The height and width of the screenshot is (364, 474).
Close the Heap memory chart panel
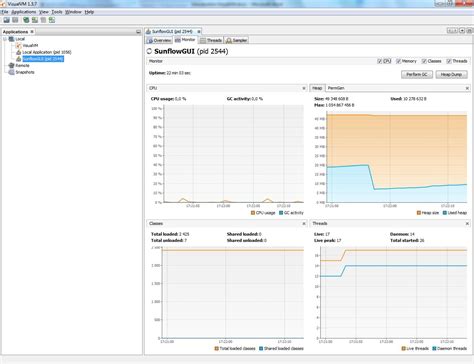[x=467, y=88]
